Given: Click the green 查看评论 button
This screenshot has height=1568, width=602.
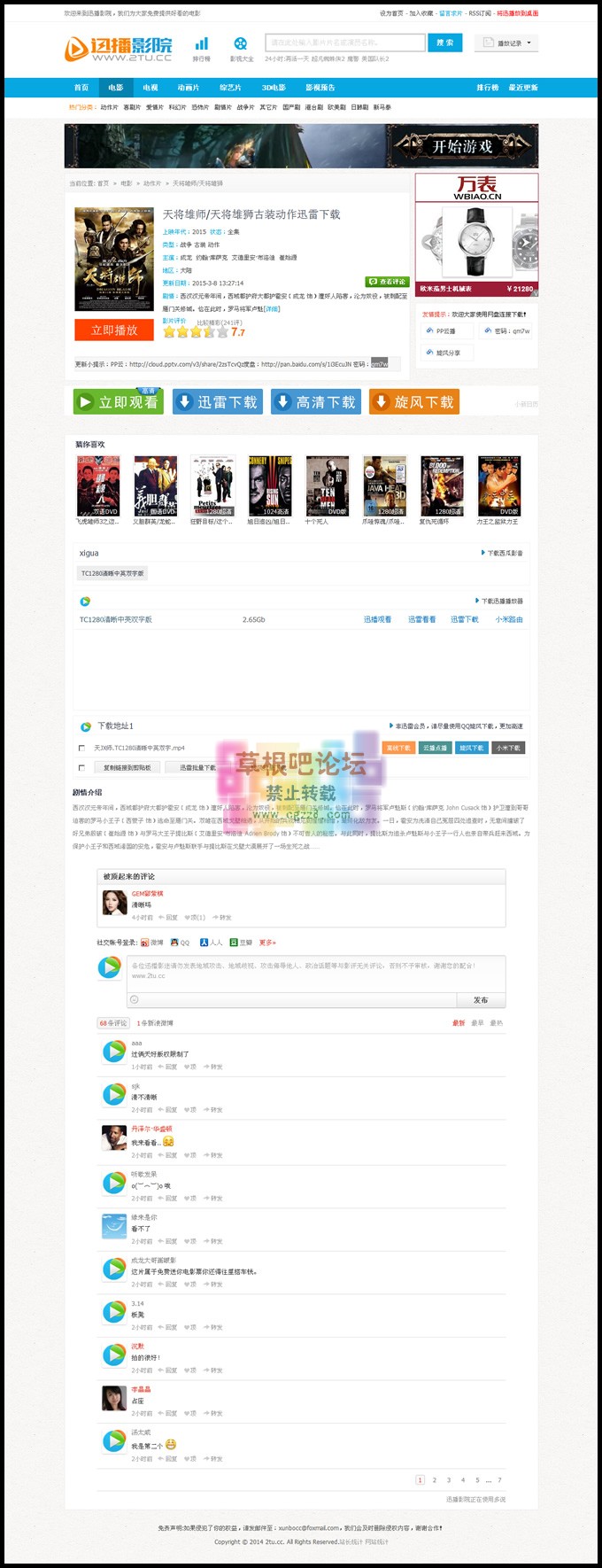Looking at the screenshot, I should pyautogui.click(x=387, y=282).
